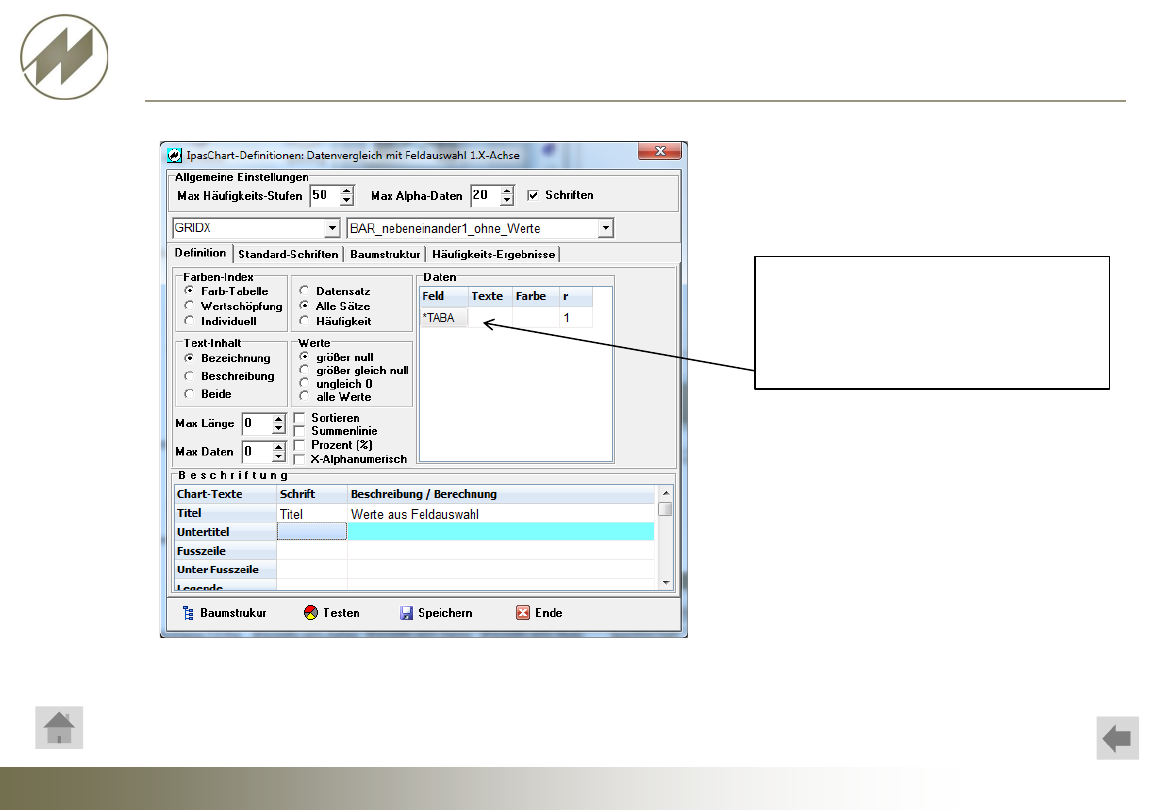Click the Max Daten input field
The image size is (1170, 810).
[x=257, y=452]
